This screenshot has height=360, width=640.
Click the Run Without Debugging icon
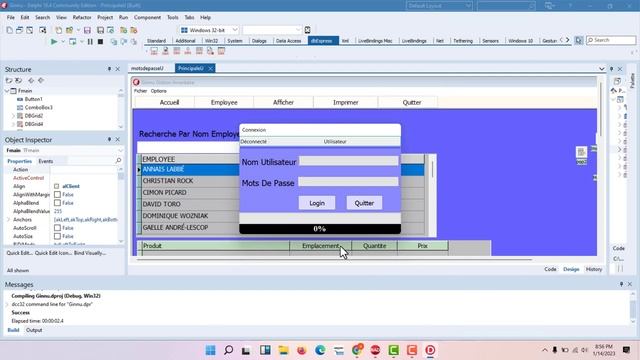(73, 42)
